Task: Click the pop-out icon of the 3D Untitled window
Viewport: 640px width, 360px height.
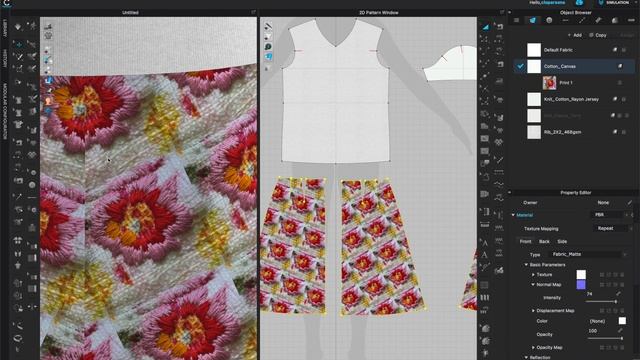Action: pos(253,12)
